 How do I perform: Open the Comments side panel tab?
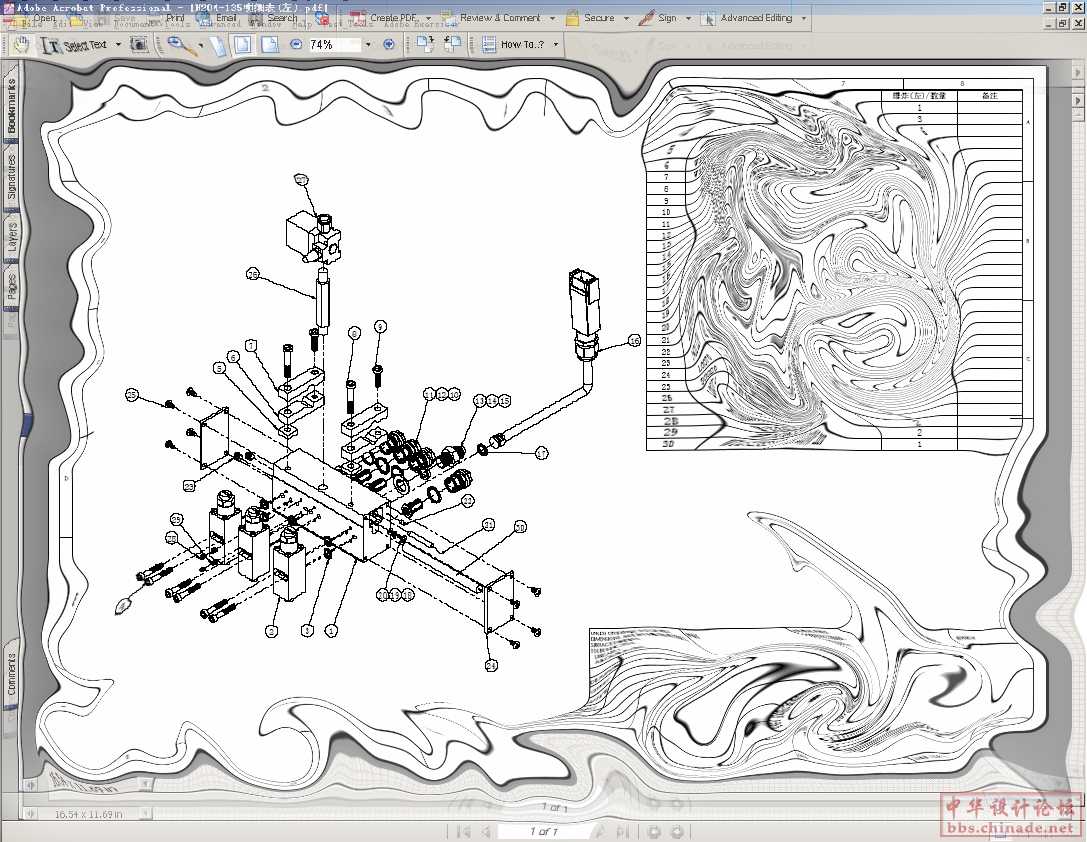pyautogui.click(x=12, y=674)
